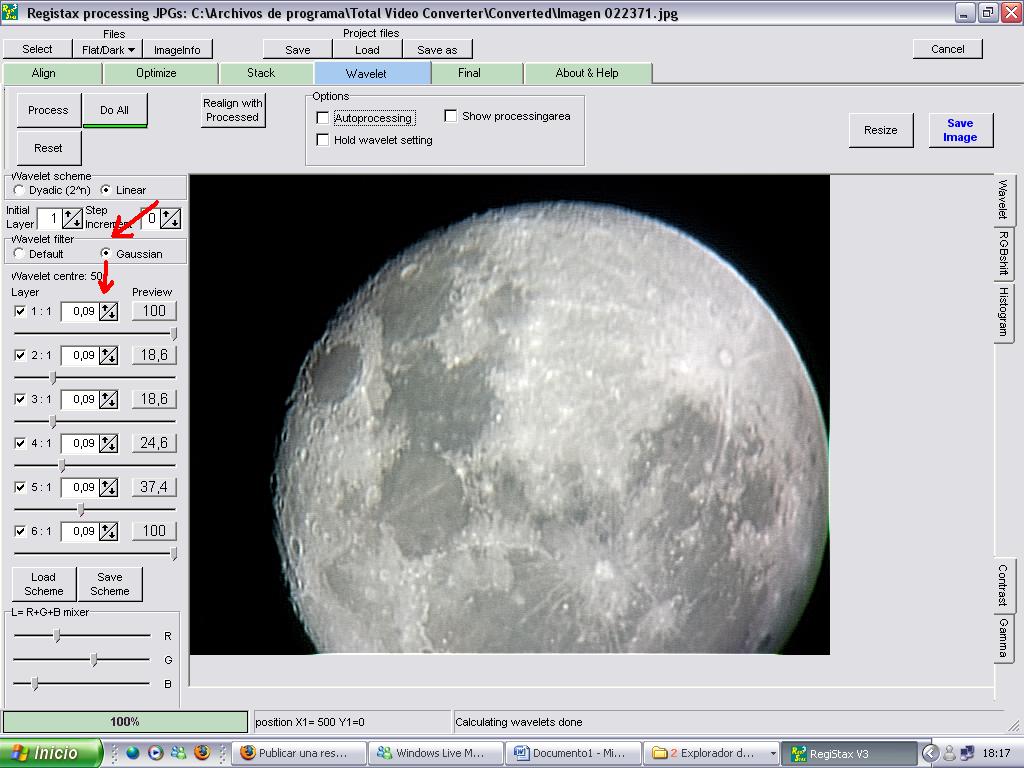Image resolution: width=1024 pixels, height=768 pixels.
Task: Click the tray expand arrow icon
Action: click(x=930, y=753)
